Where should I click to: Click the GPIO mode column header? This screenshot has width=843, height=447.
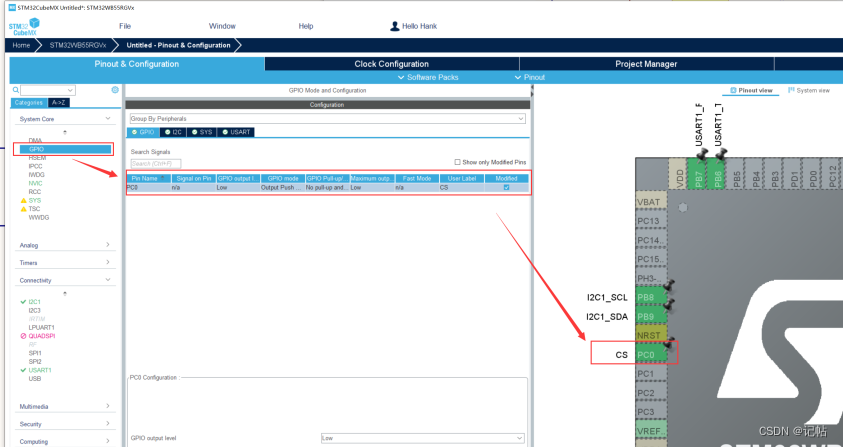pyautogui.click(x=283, y=179)
